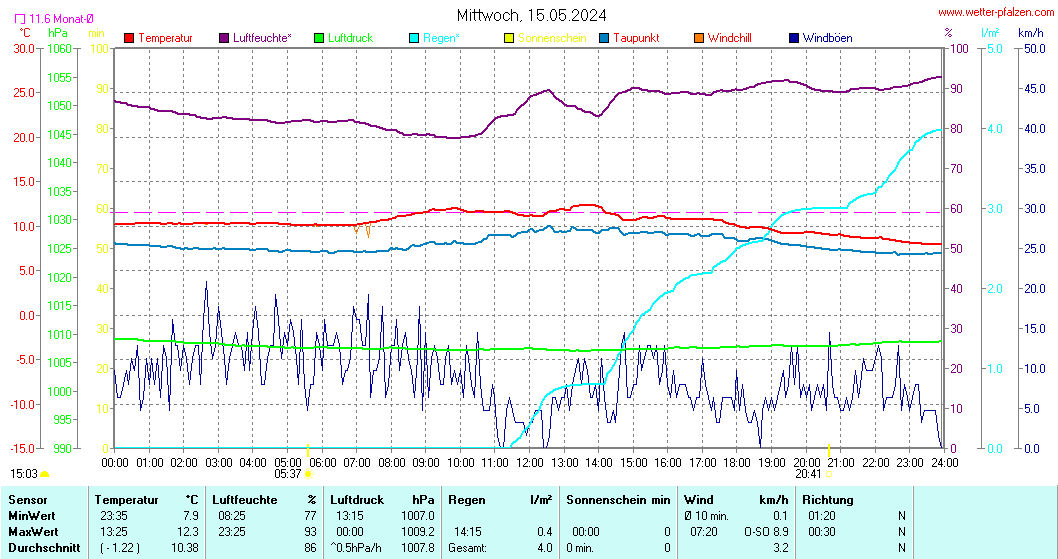The image size is (1058, 559).
Task: Click the 24:00 time axis tick
Action: click(x=944, y=463)
